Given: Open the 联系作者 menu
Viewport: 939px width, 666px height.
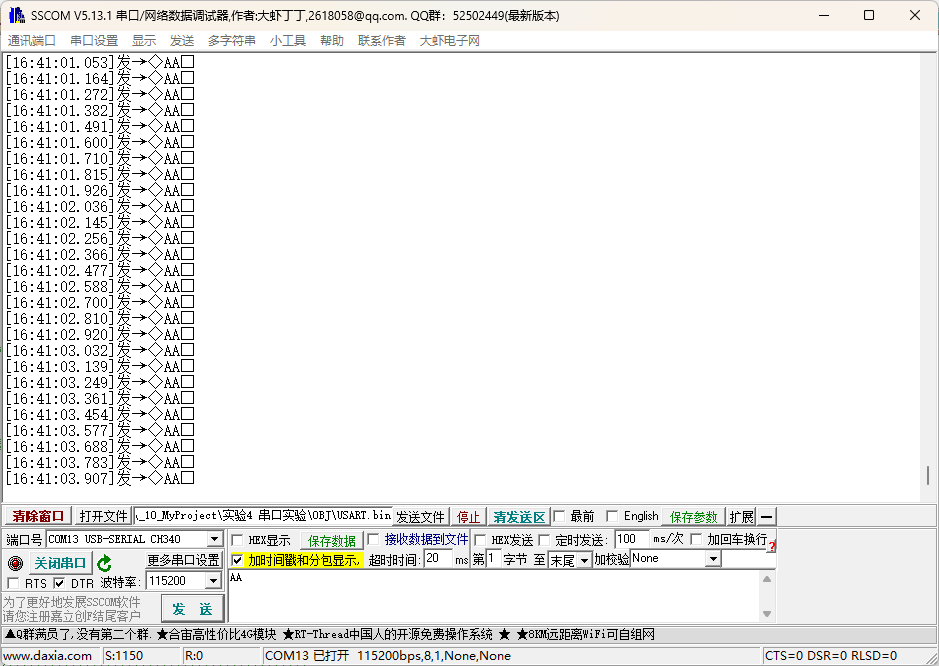Looking at the screenshot, I should click(381, 41).
